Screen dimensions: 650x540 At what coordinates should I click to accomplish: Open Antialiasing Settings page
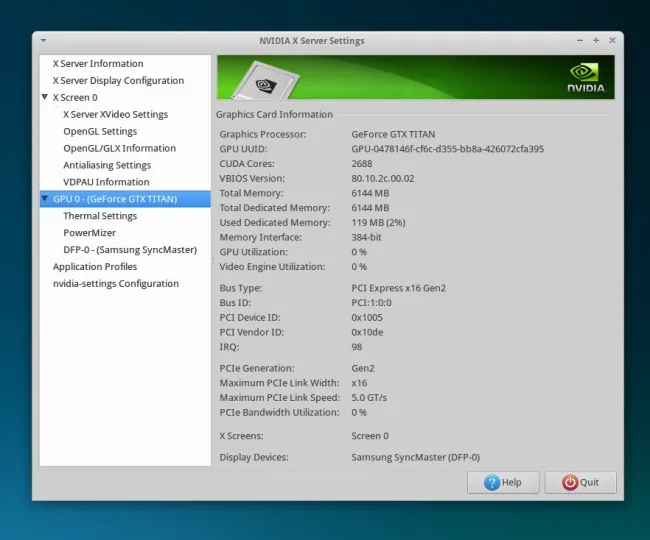pos(107,166)
